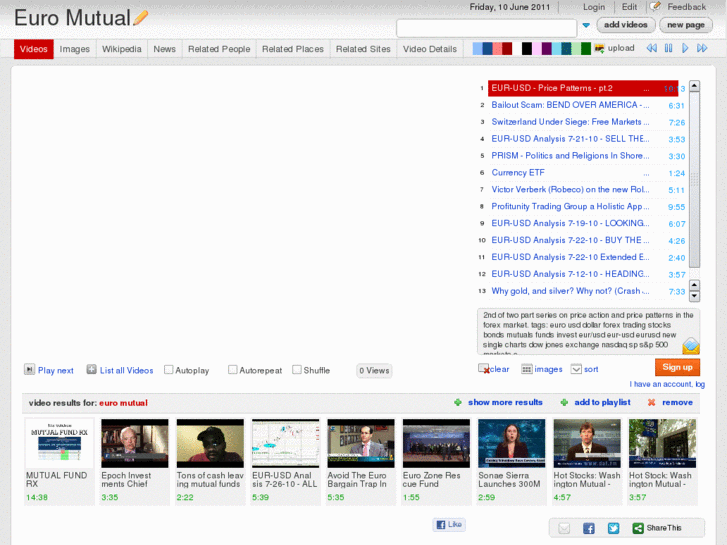Switch to the Wikipedia tab
Screen dimensions: 727x545
123,49
